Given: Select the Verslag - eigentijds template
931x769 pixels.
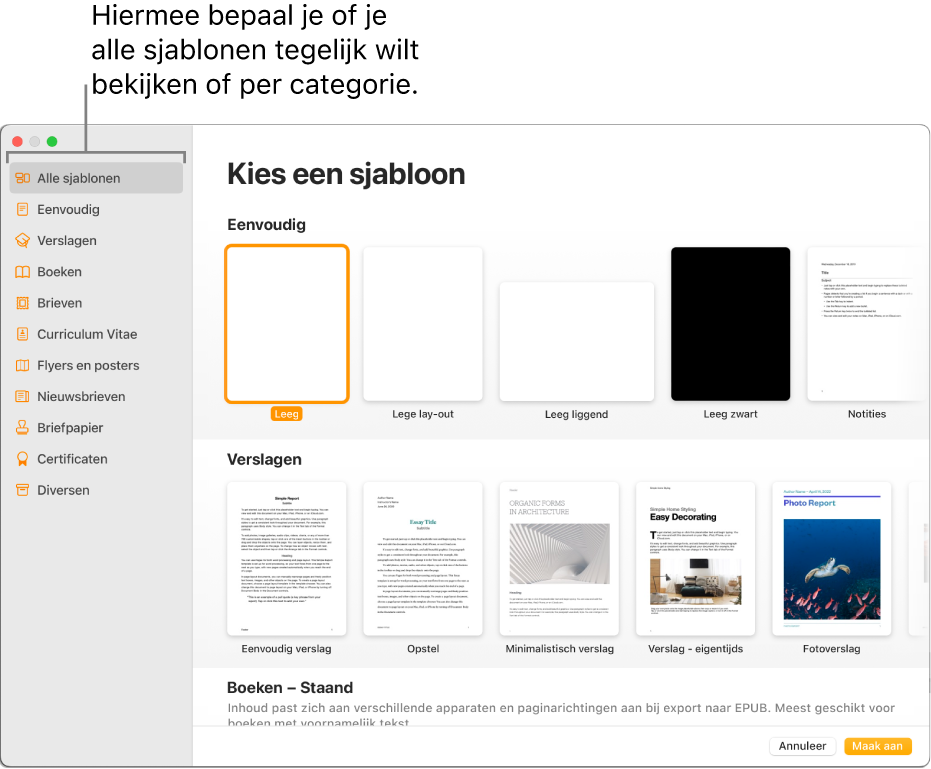Looking at the screenshot, I should (695, 559).
